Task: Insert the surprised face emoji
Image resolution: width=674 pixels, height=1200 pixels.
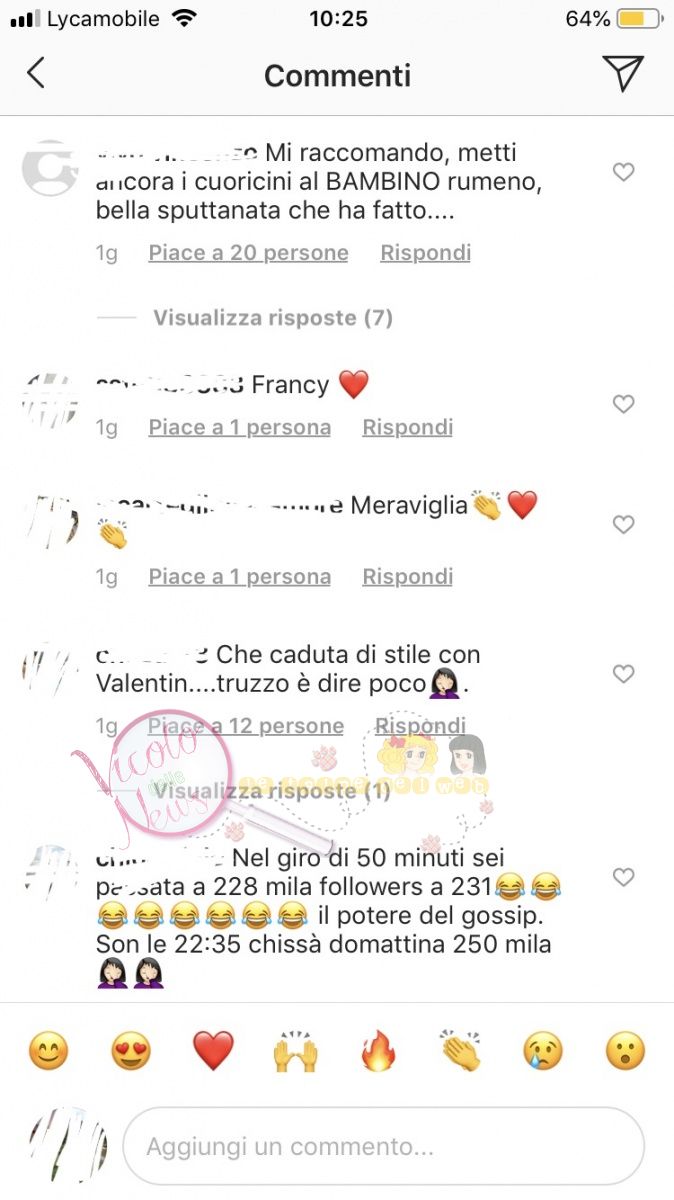Action: [626, 1052]
